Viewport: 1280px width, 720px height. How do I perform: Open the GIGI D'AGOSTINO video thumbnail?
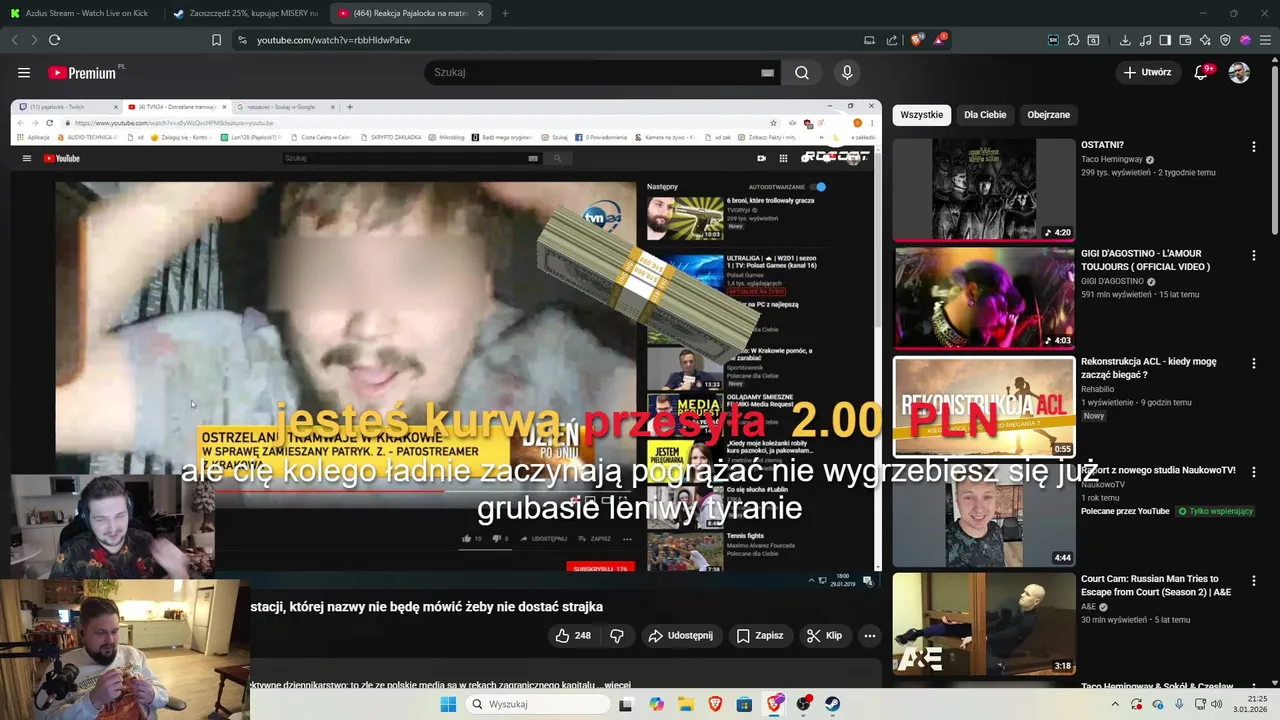tap(984, 298)
